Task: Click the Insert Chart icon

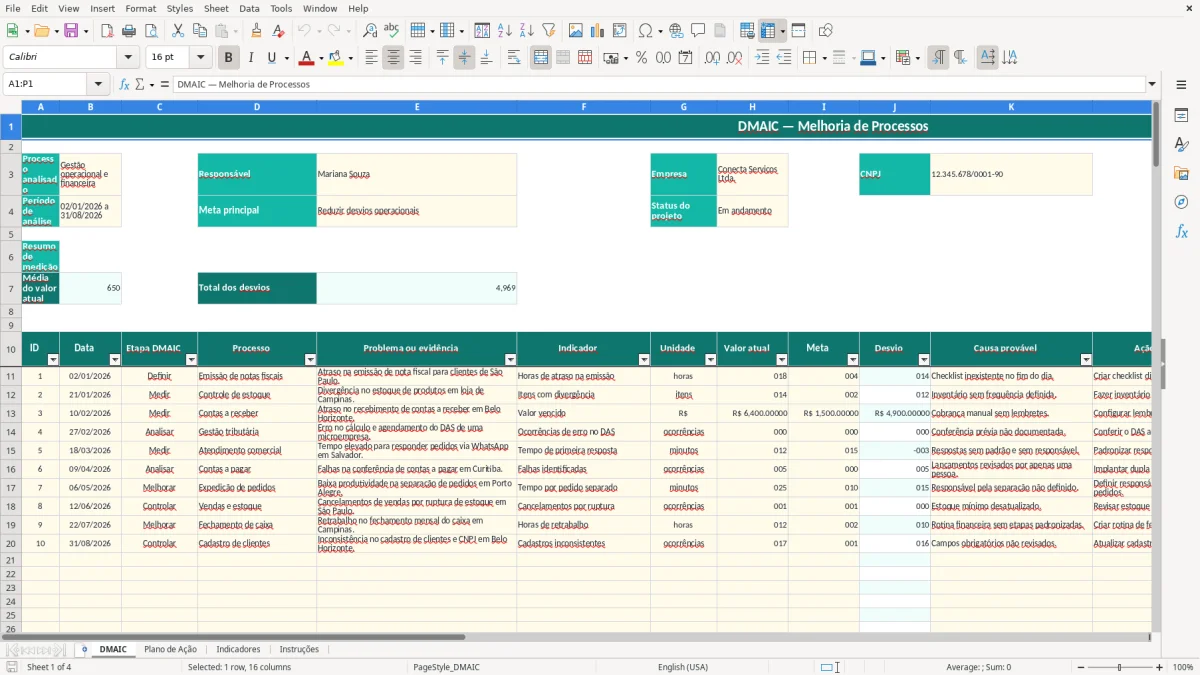Action: coord(598,31)
